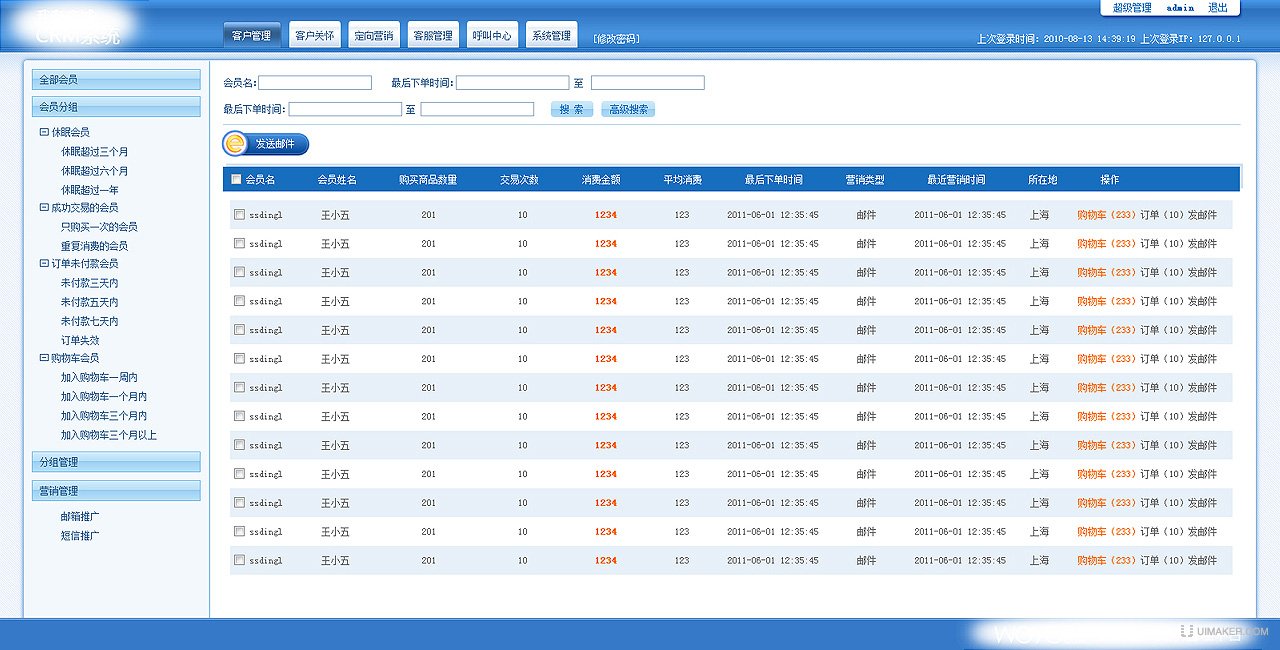Collapse the 休眠会员 tree group
This screenshot has height=650, width=1280.
(x=44, y=132)
